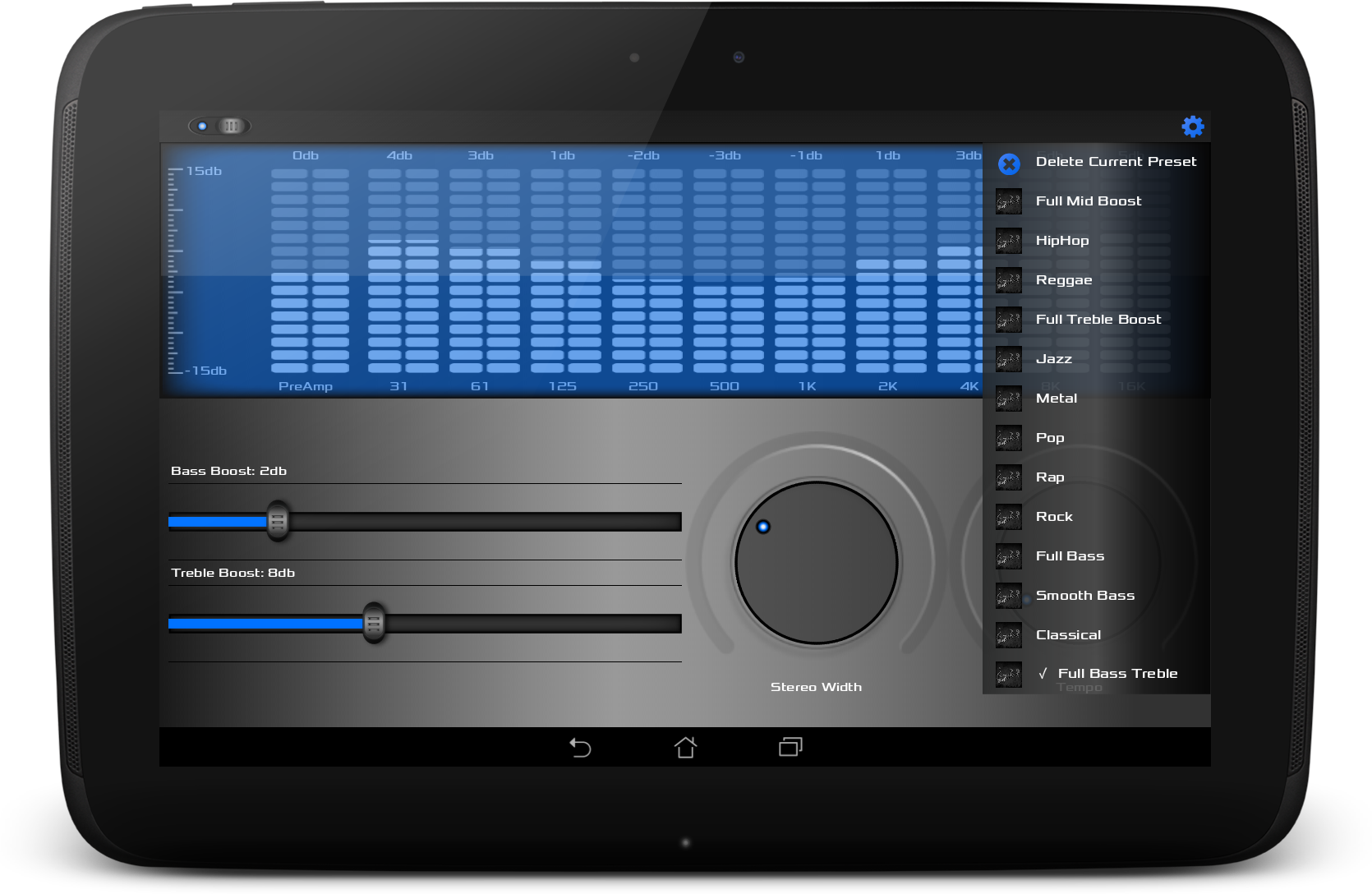Open settings with the blue gear icon
The width and height of the screenshot is (1372, 894).
click(1193, 126)
